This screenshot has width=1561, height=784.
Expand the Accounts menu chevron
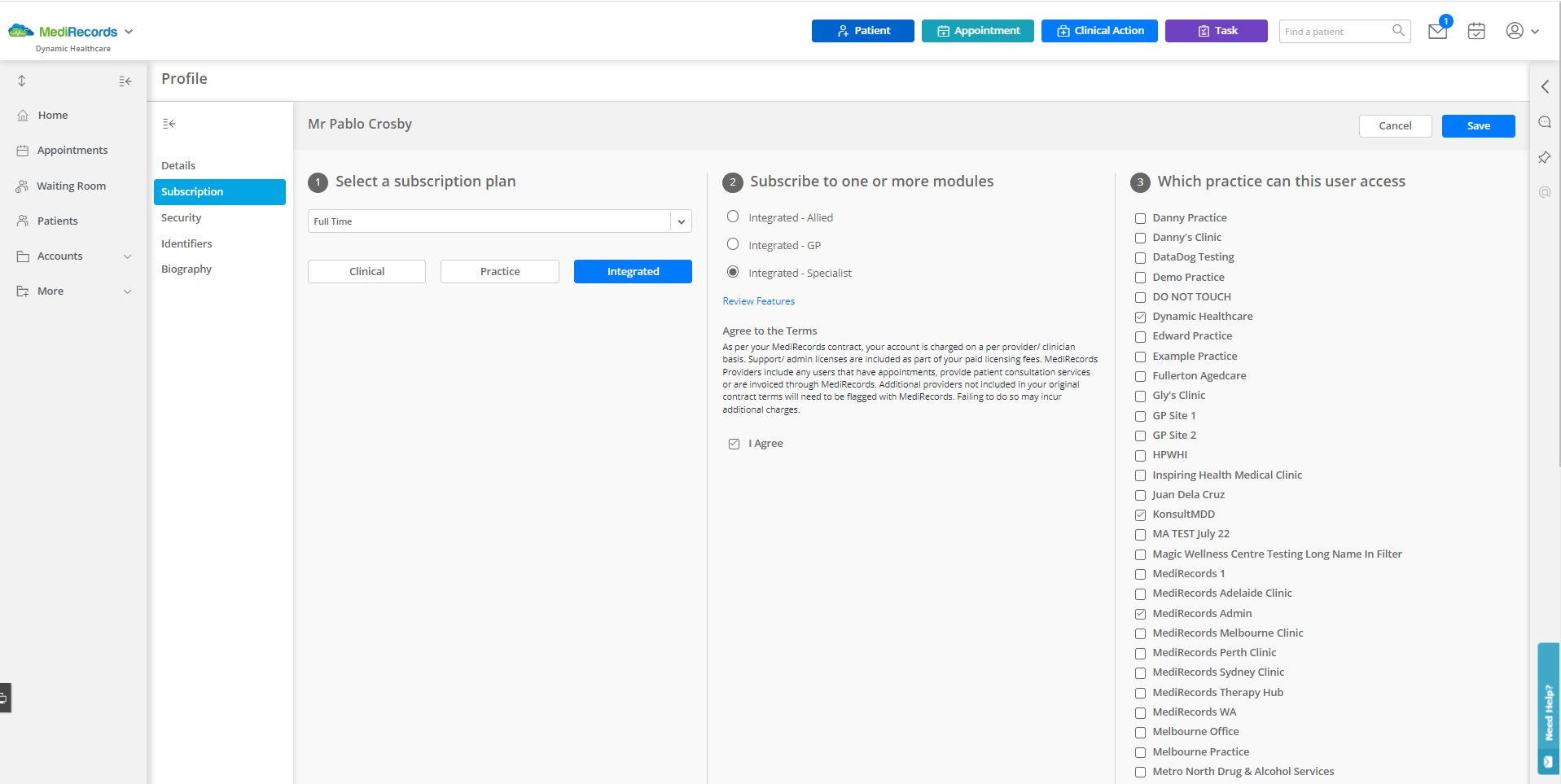tap(127, 256)
